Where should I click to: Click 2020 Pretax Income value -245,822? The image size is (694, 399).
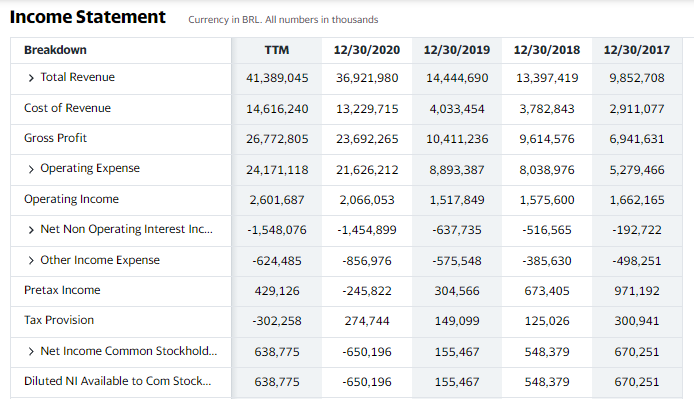tap(367, 291)
